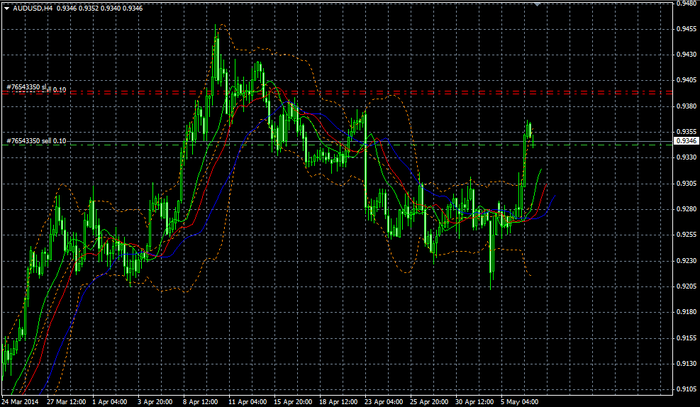Click the 0.9130 price scale label
The image size is (700, 407).
(x=686, y=364)
